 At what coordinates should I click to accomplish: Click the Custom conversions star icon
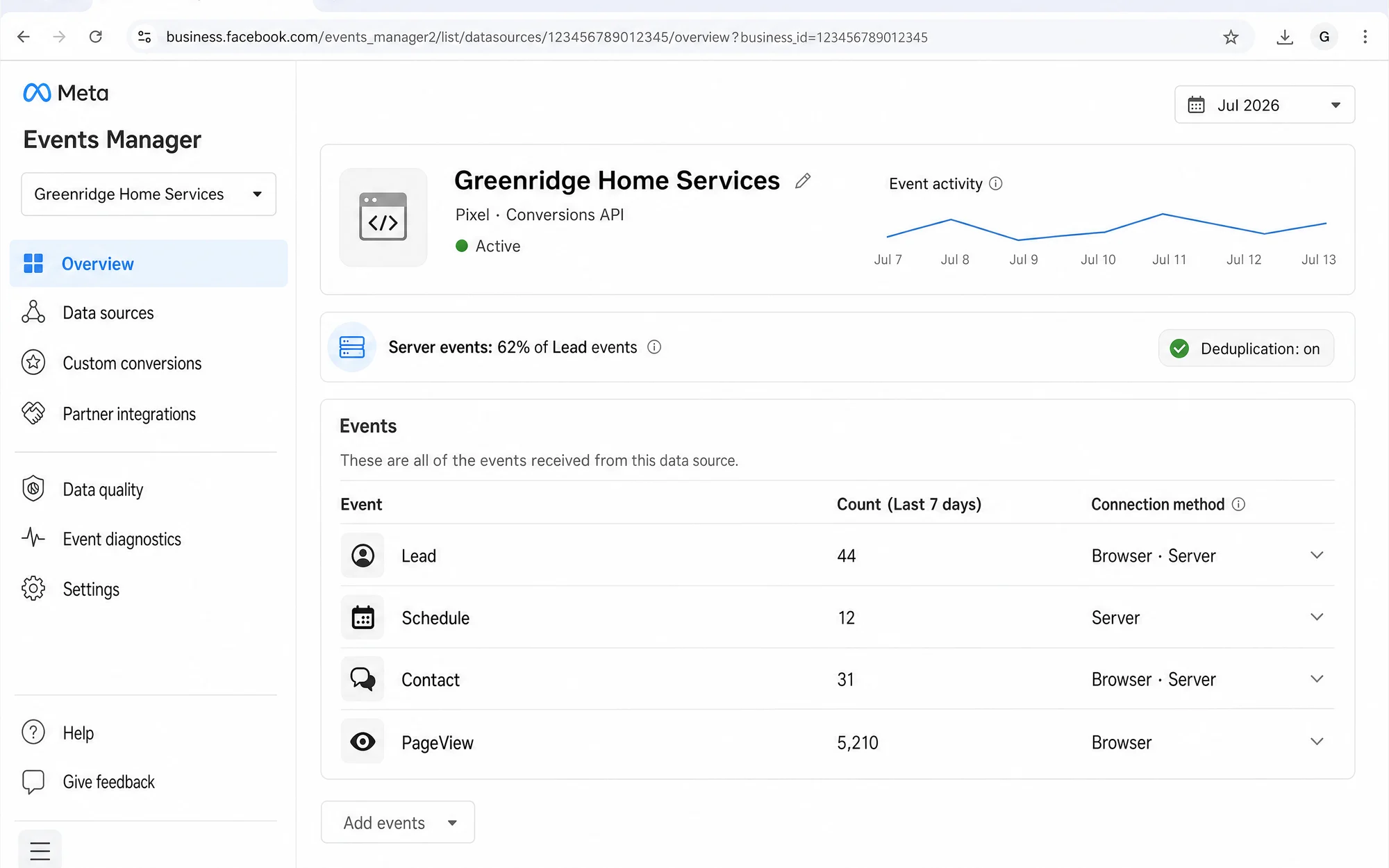[33, 362]
